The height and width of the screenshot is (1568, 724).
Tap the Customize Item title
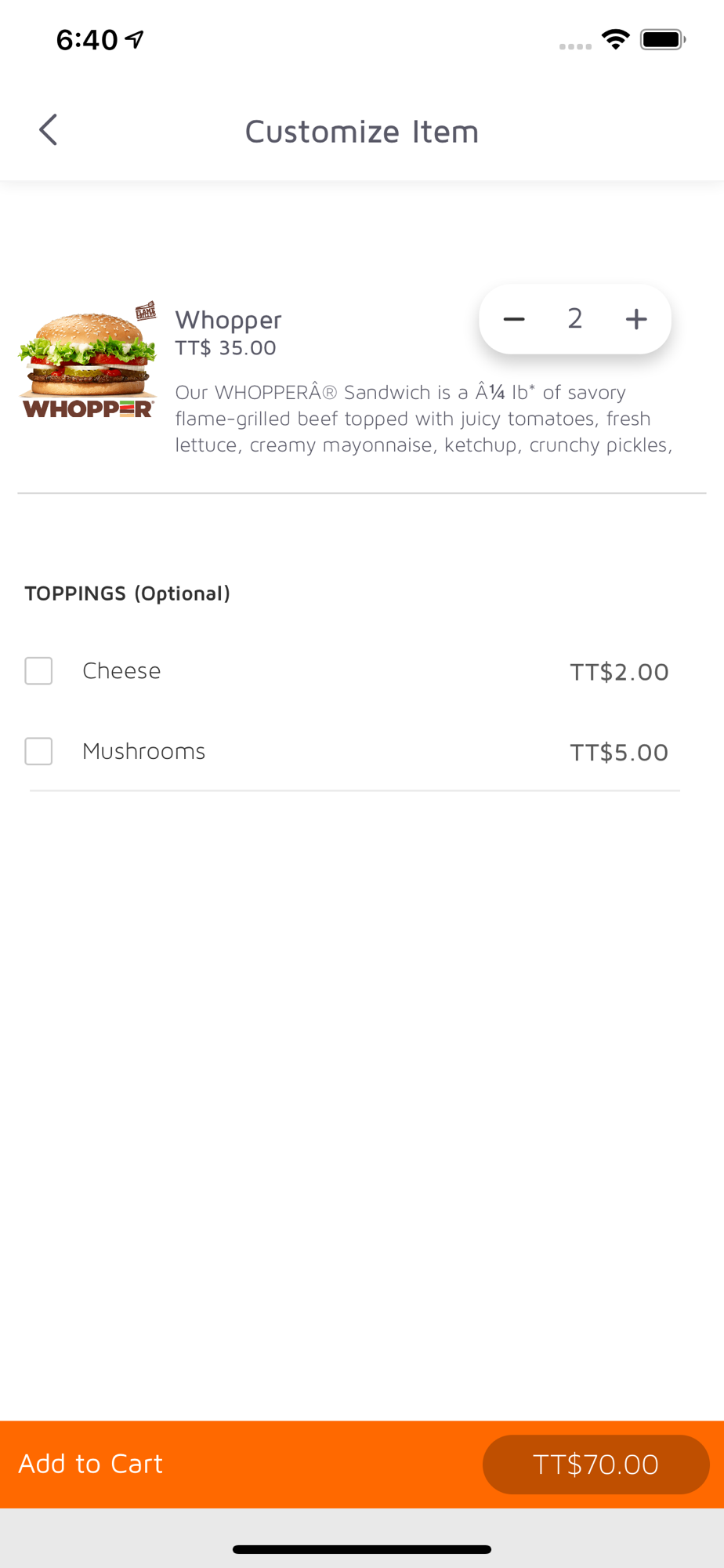(x=362, y=131)
